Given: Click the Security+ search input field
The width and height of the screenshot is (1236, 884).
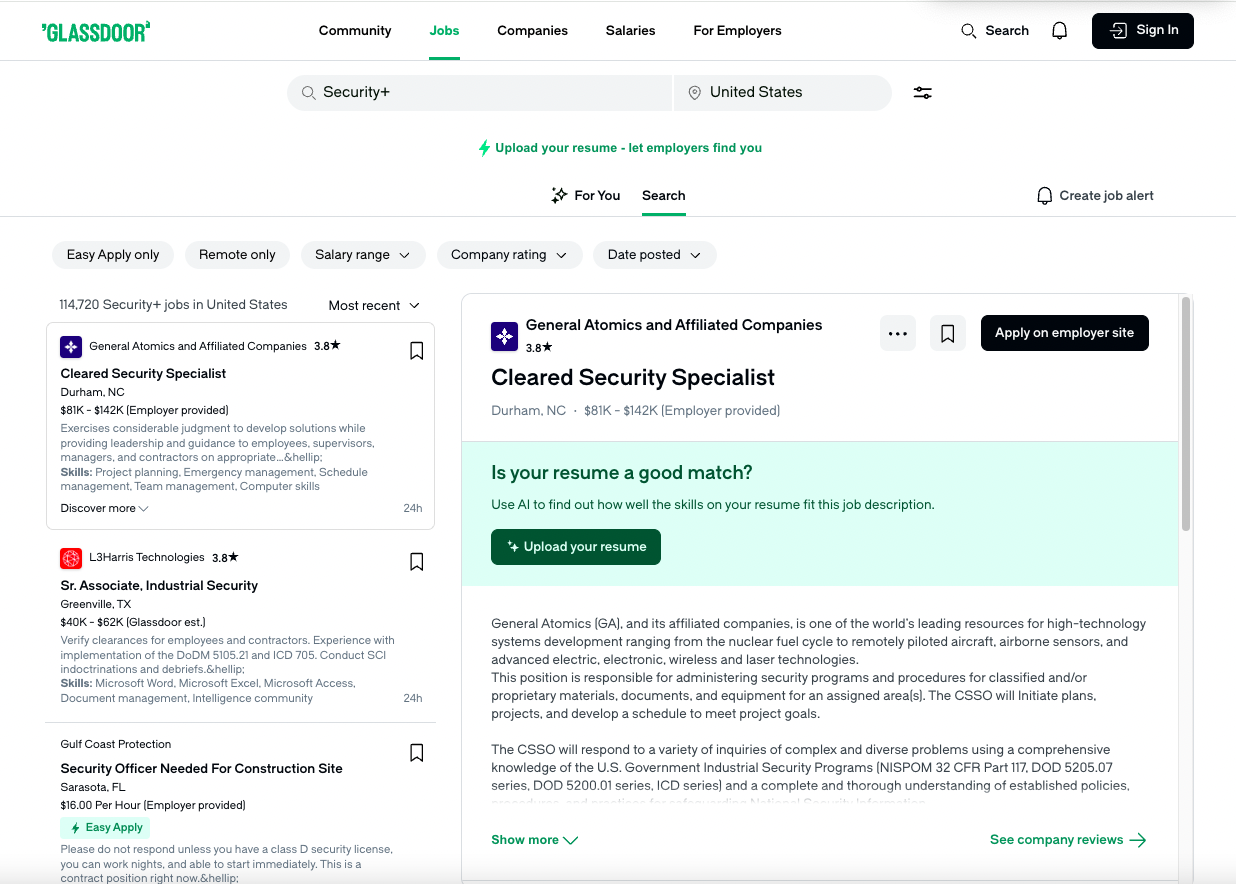Looking at the screenshot, I should tap(480, 92).
